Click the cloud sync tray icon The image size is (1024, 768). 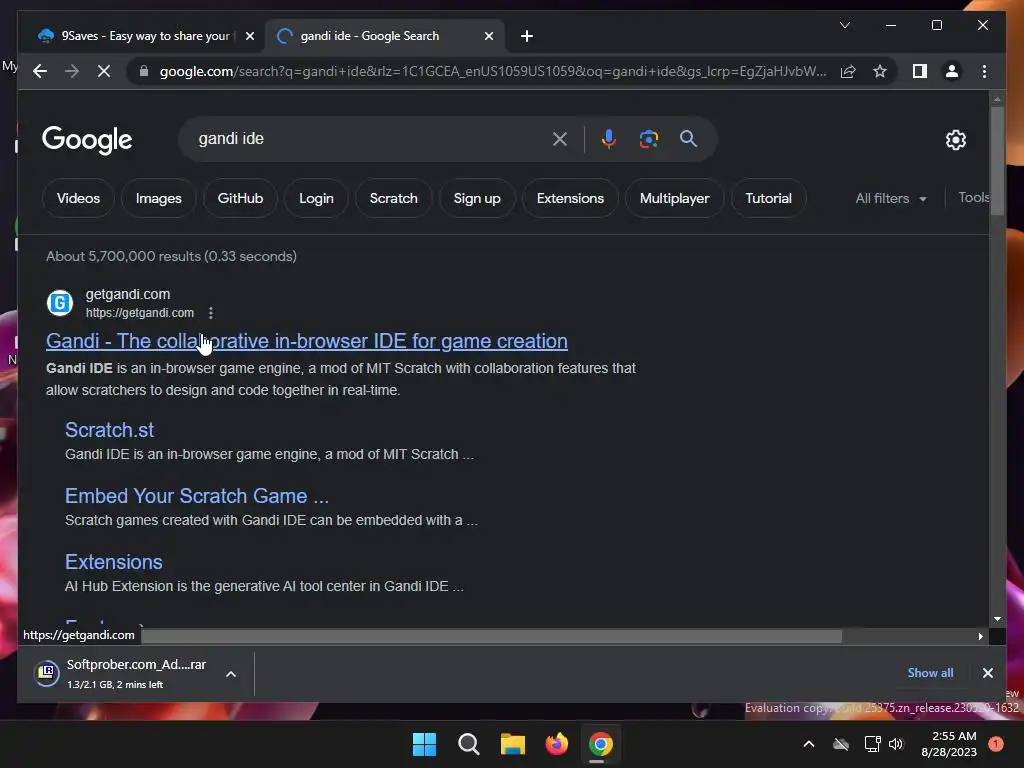841,744
